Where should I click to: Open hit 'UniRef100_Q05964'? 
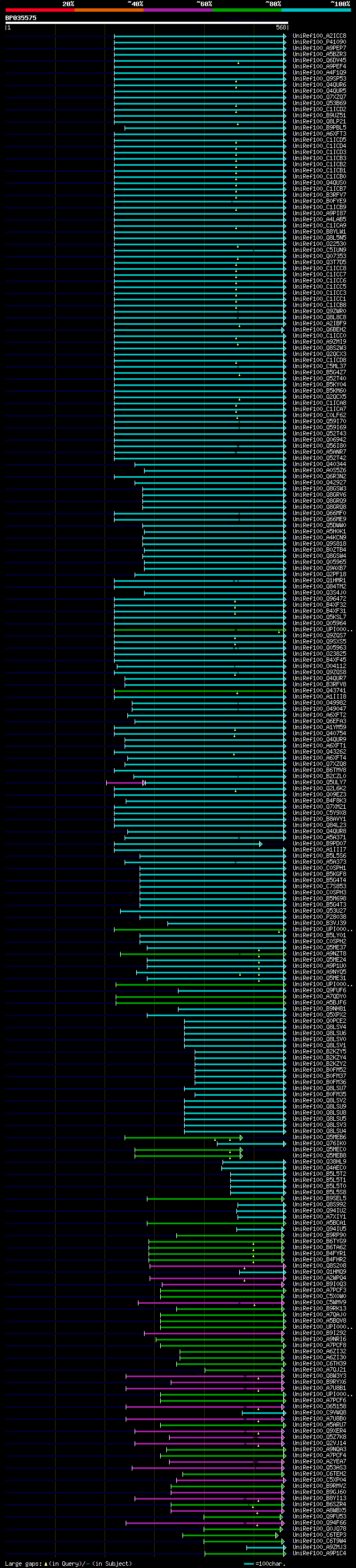[x=319, y=624]
